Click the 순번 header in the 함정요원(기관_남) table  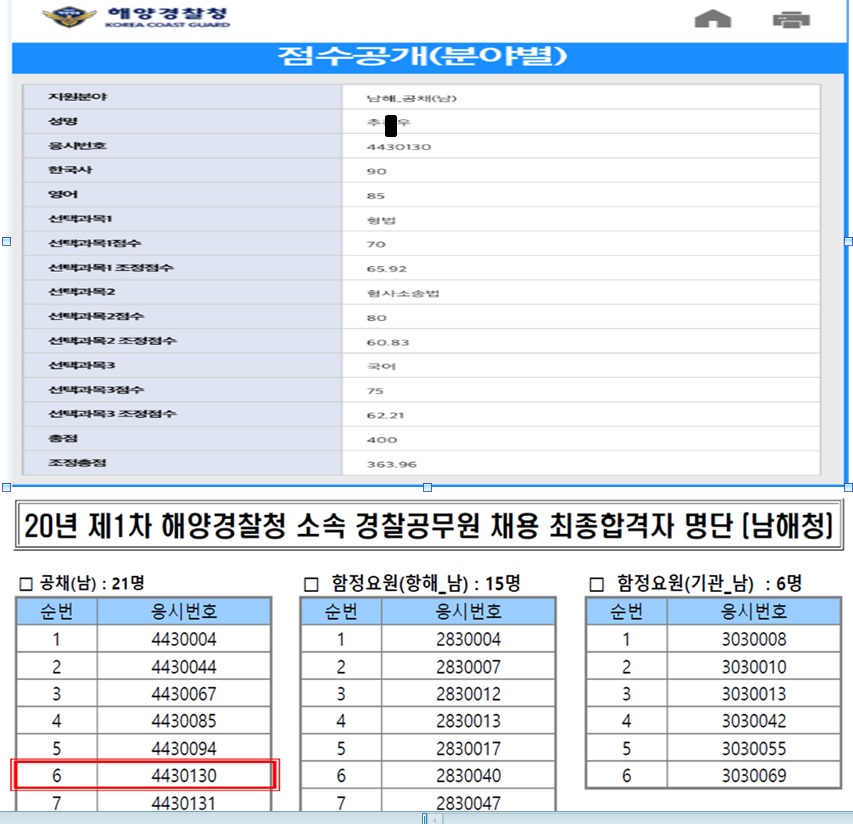pyautogui.click(x=626, y=612)
